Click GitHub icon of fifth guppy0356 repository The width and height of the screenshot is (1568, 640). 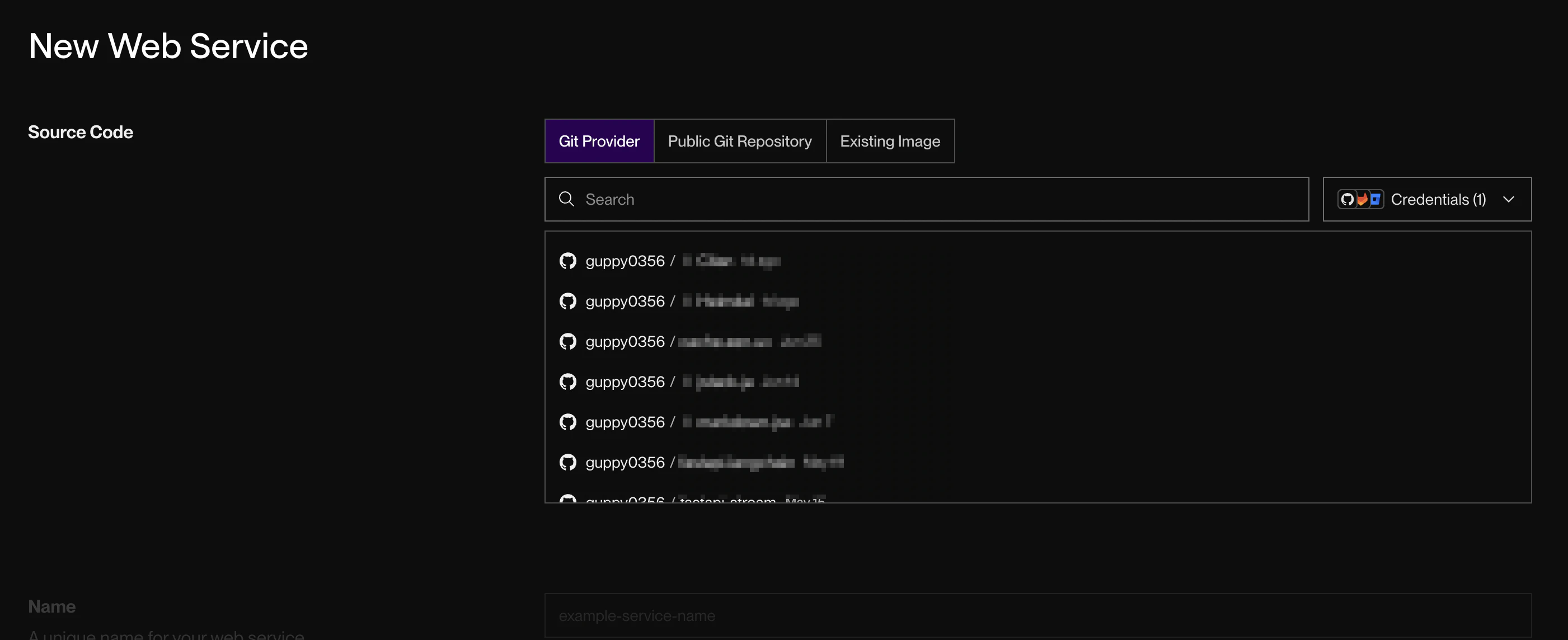pos(567,422)
